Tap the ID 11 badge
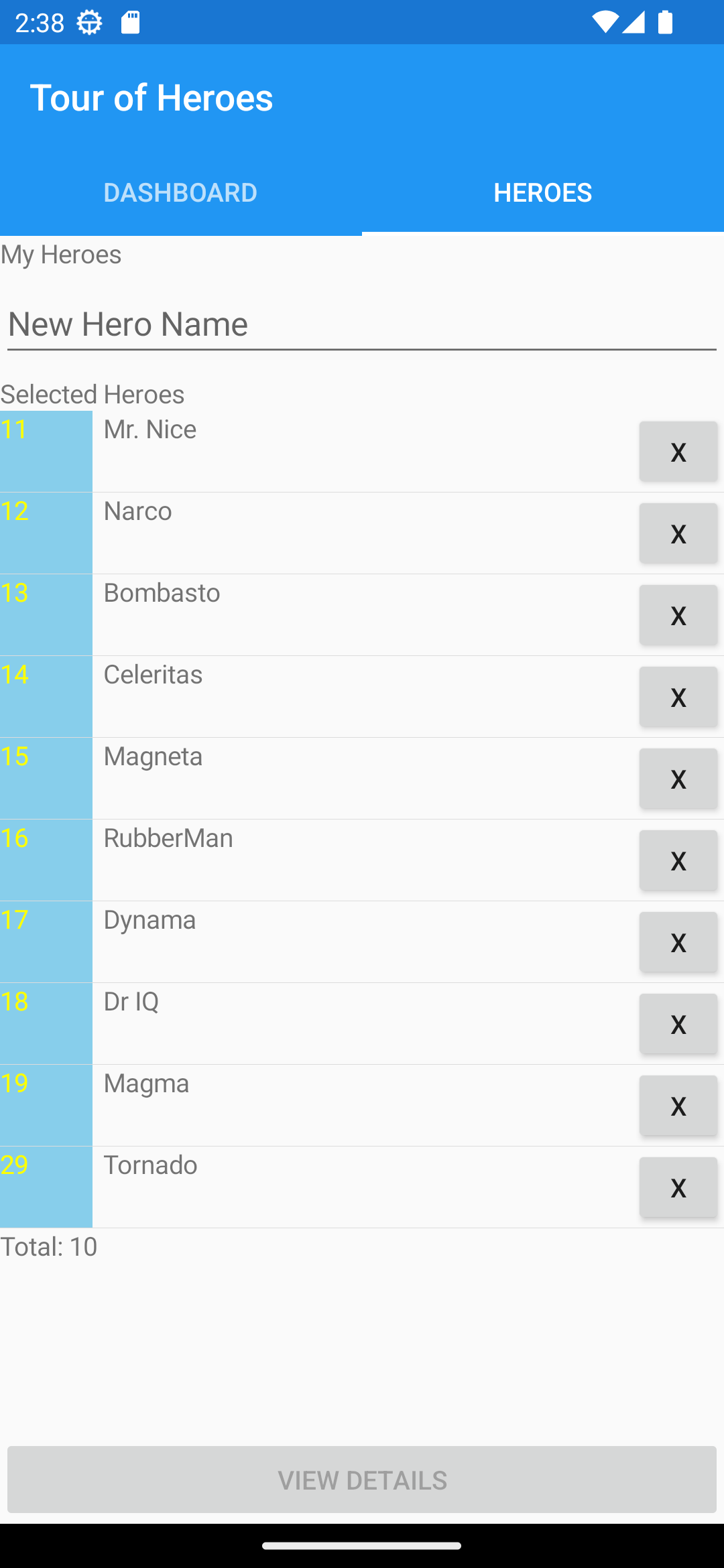 (46, 451)
